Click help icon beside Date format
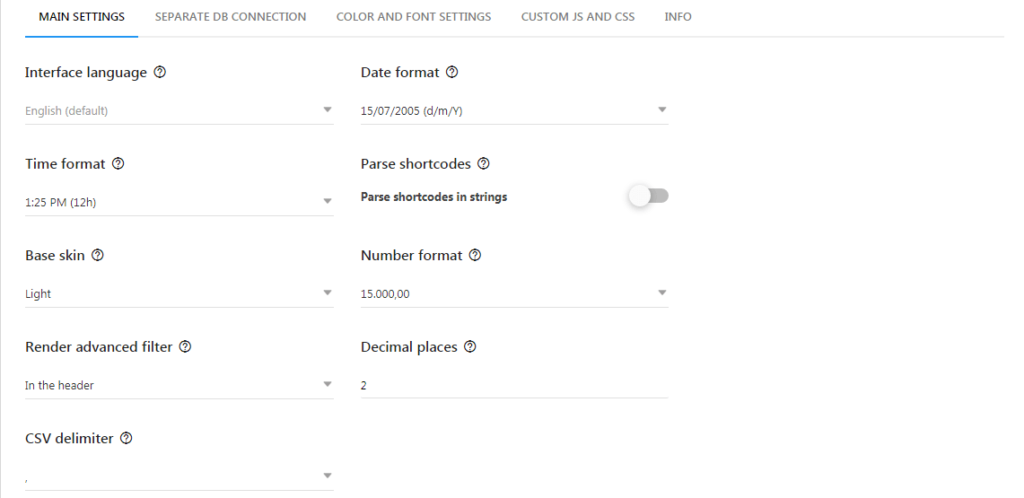 pyautogui.click(x=452, y=72)
